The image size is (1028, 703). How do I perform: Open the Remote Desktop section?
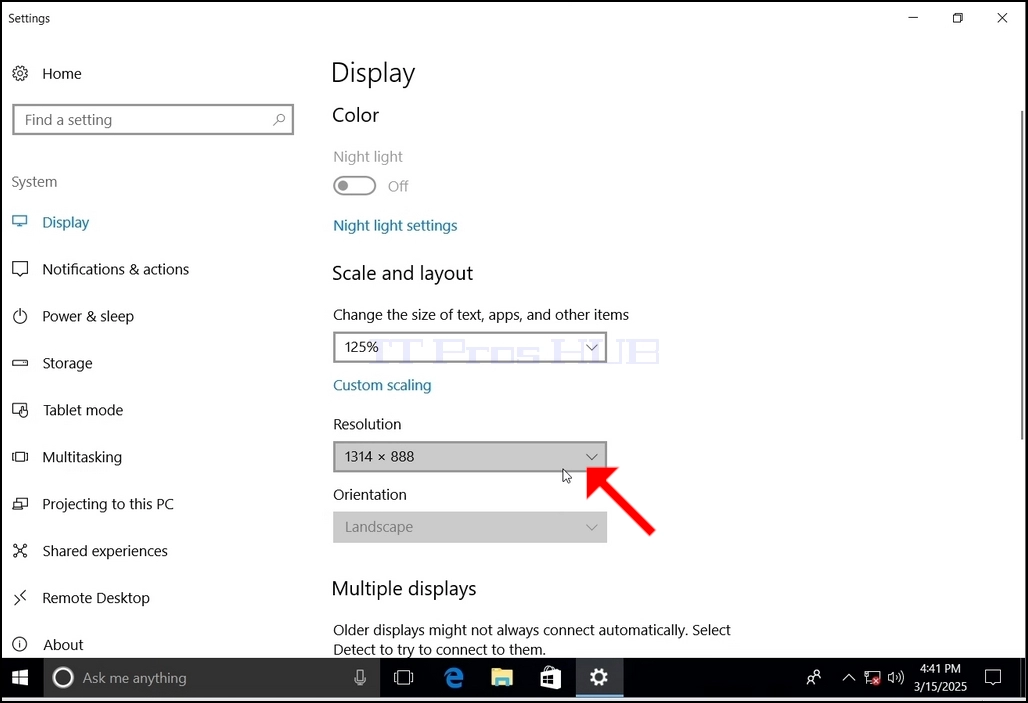pyautogui.click(x=96, y=598)
